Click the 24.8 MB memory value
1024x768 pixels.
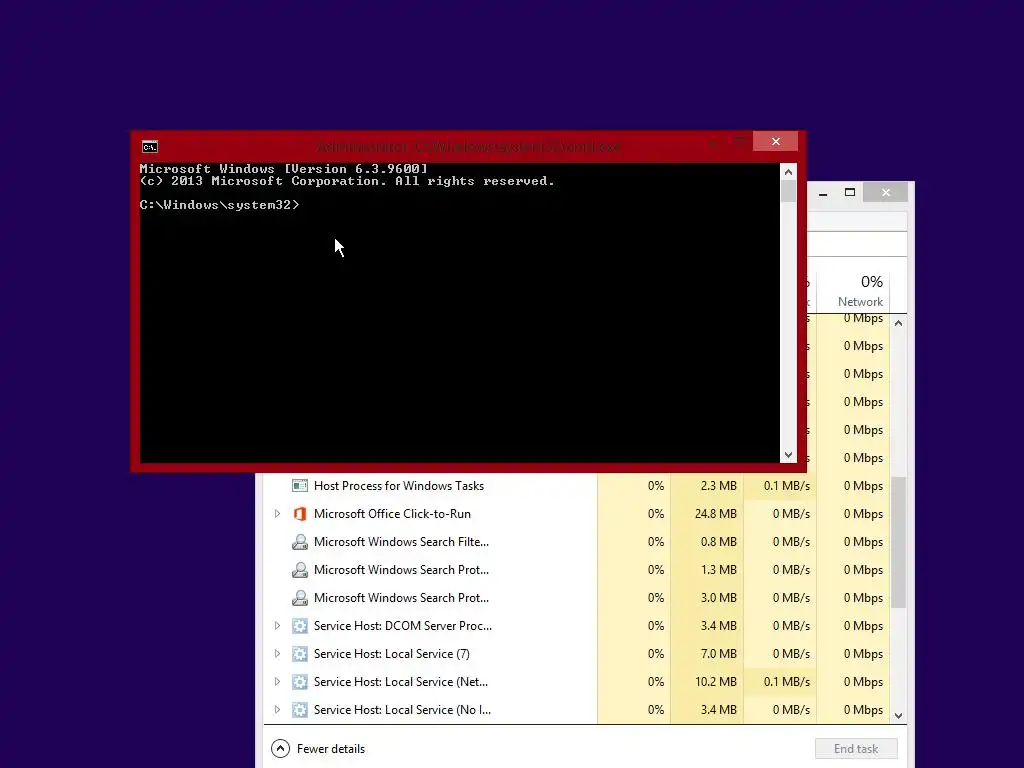click(x=715, y=514)
